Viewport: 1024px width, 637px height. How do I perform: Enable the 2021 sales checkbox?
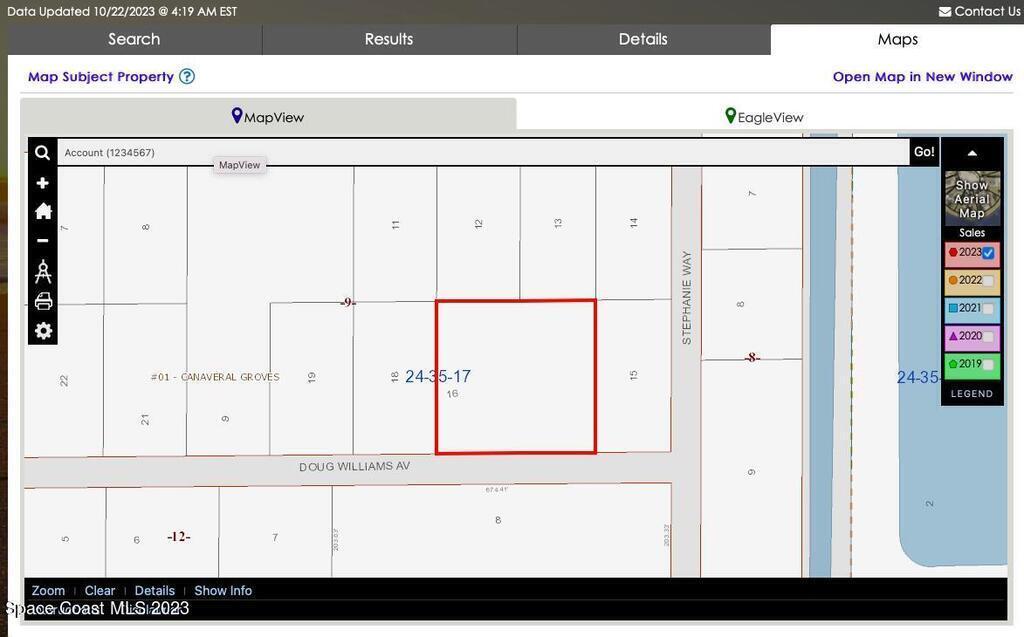(x=988, y=309)
